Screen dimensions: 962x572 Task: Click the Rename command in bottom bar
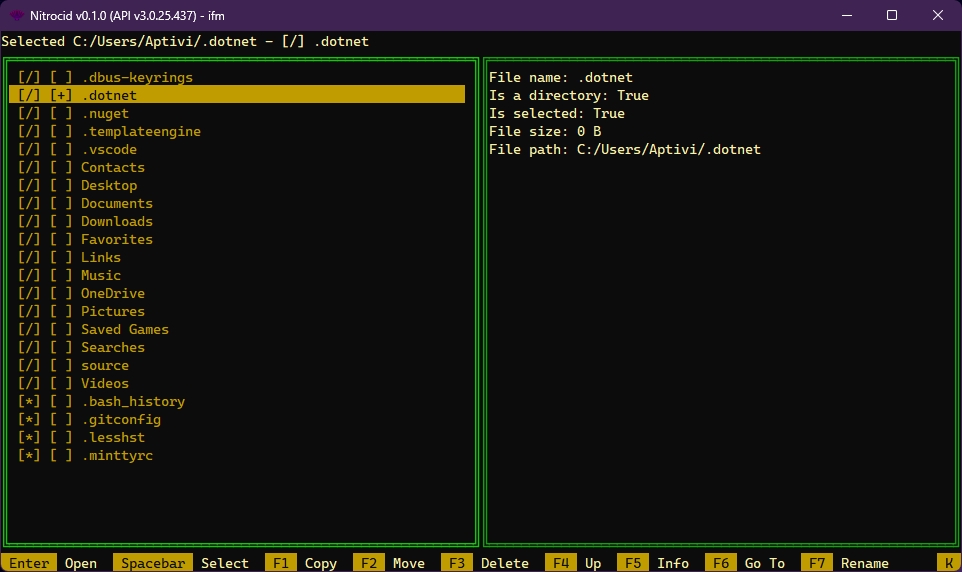click(864, 563)
